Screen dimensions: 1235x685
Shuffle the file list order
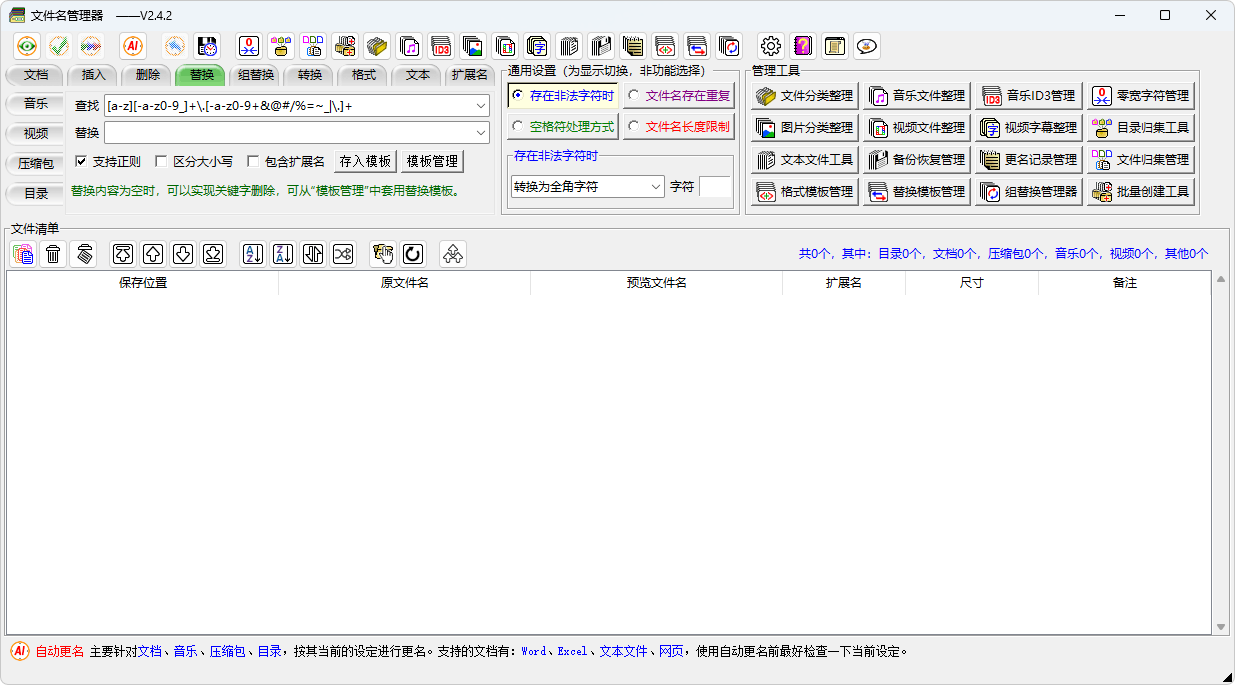(343, 254)
